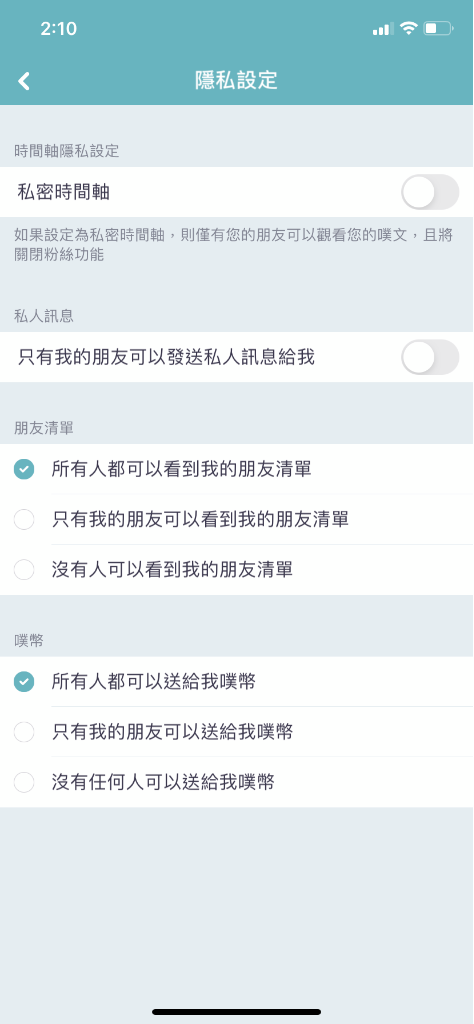Select 只有我的朋友可以送給我噗幣 radio
Image resolution: width=474 pixels, height=1024 pixels.
(x=24, y=732)
